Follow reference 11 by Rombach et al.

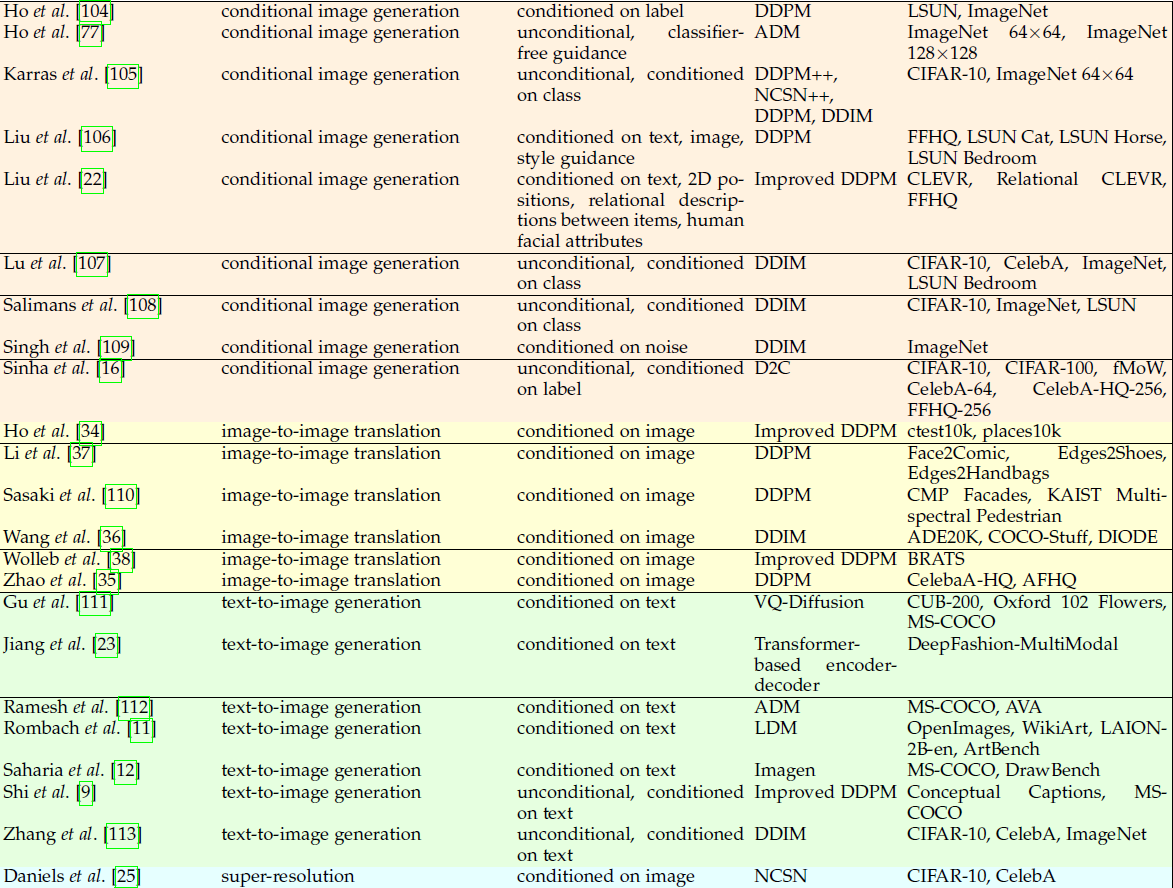141,729
